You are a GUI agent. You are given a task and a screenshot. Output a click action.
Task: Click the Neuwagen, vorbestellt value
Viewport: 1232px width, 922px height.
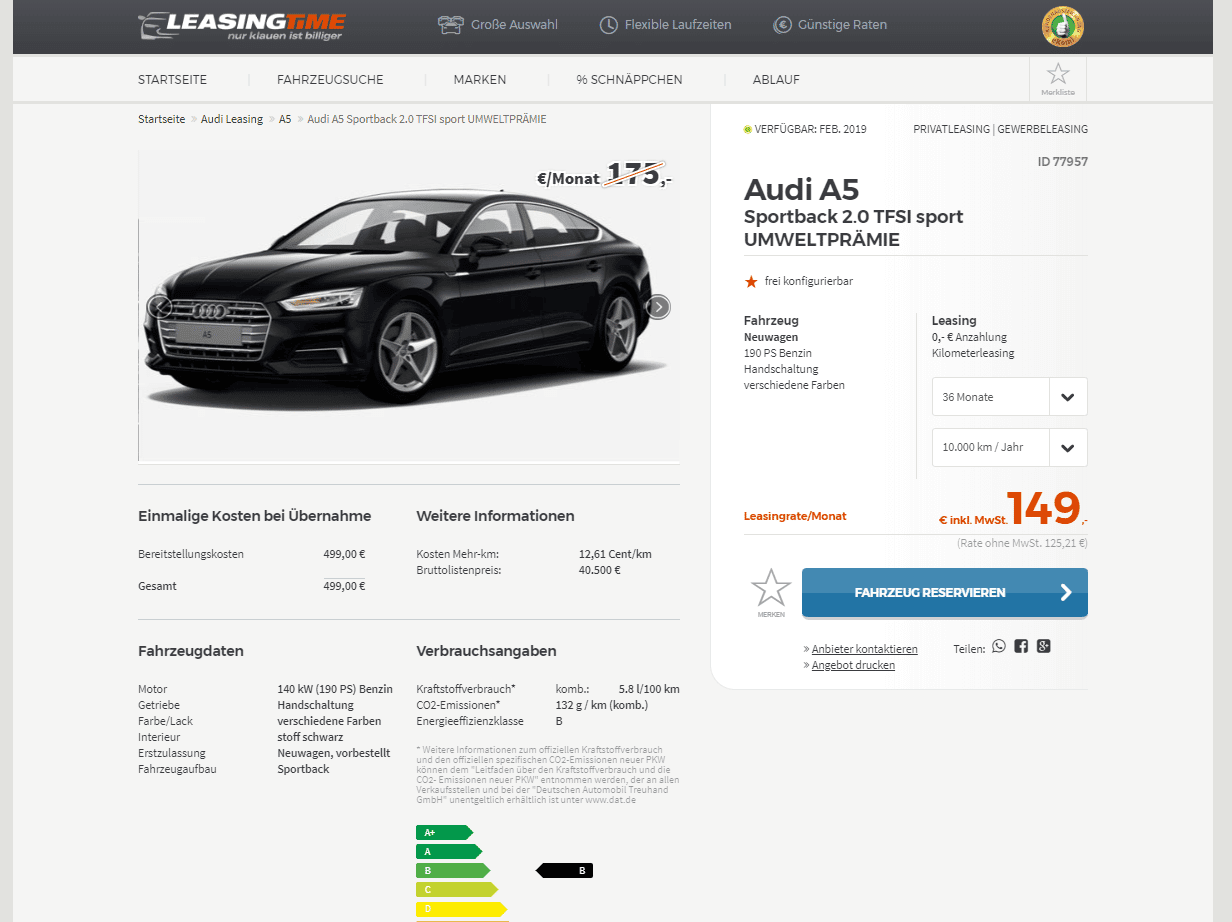click(334, 753)
